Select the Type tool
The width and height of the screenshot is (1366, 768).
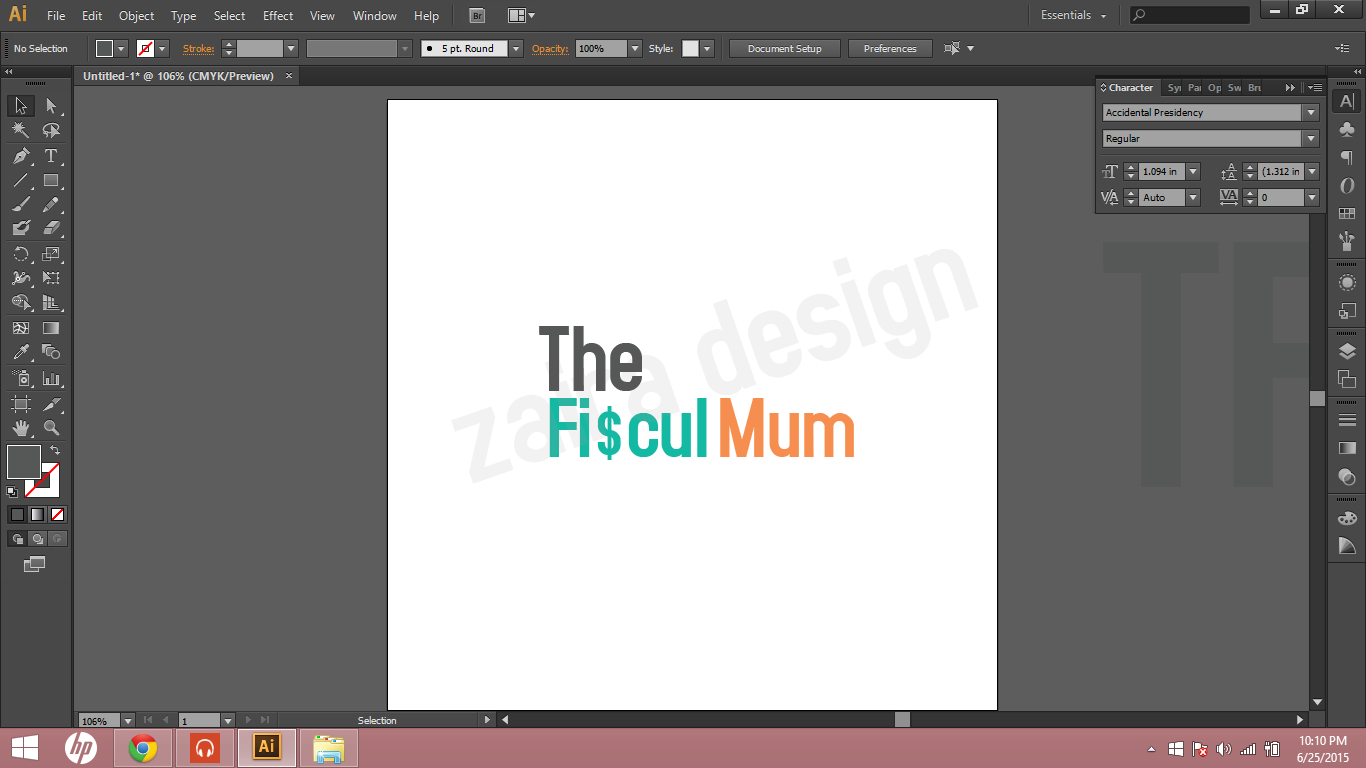click(51, 156)
